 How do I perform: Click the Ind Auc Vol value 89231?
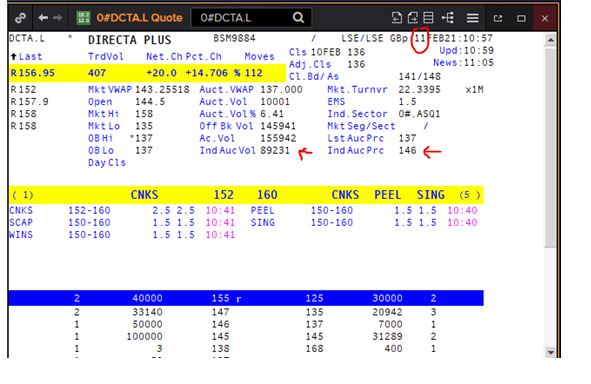(275, 150)
